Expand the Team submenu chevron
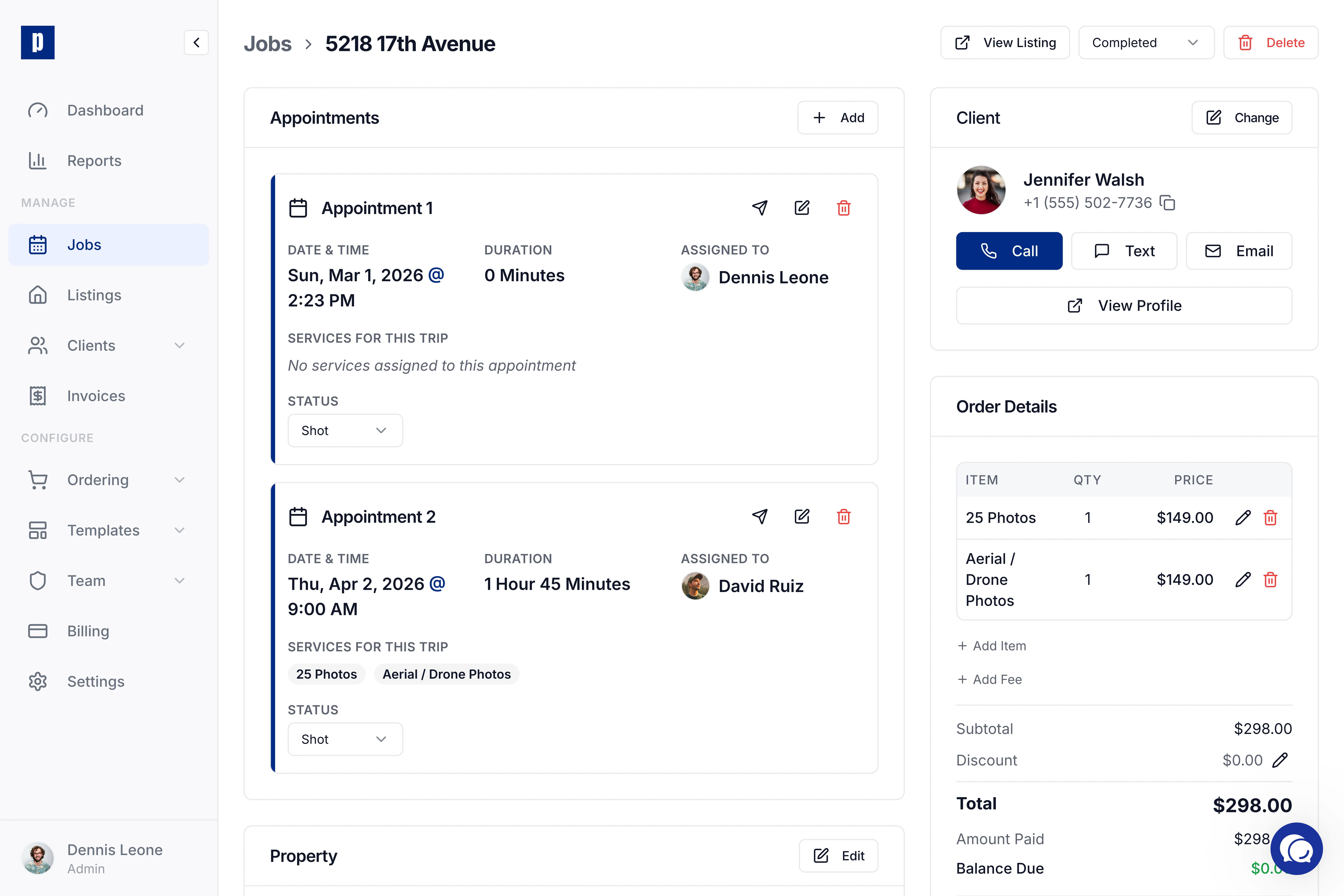The height and width of the screenshot is (896, 1344). [179, 581]
